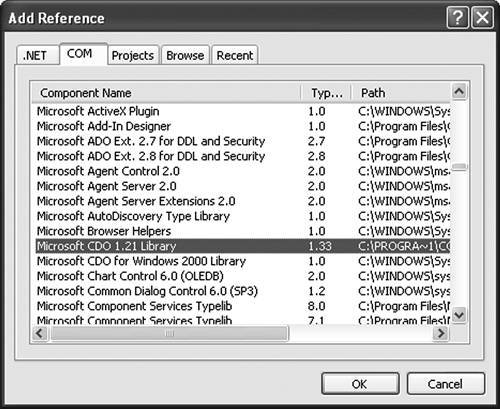Select Microsoft ActiveX Plugin entry

coord(243,111)
